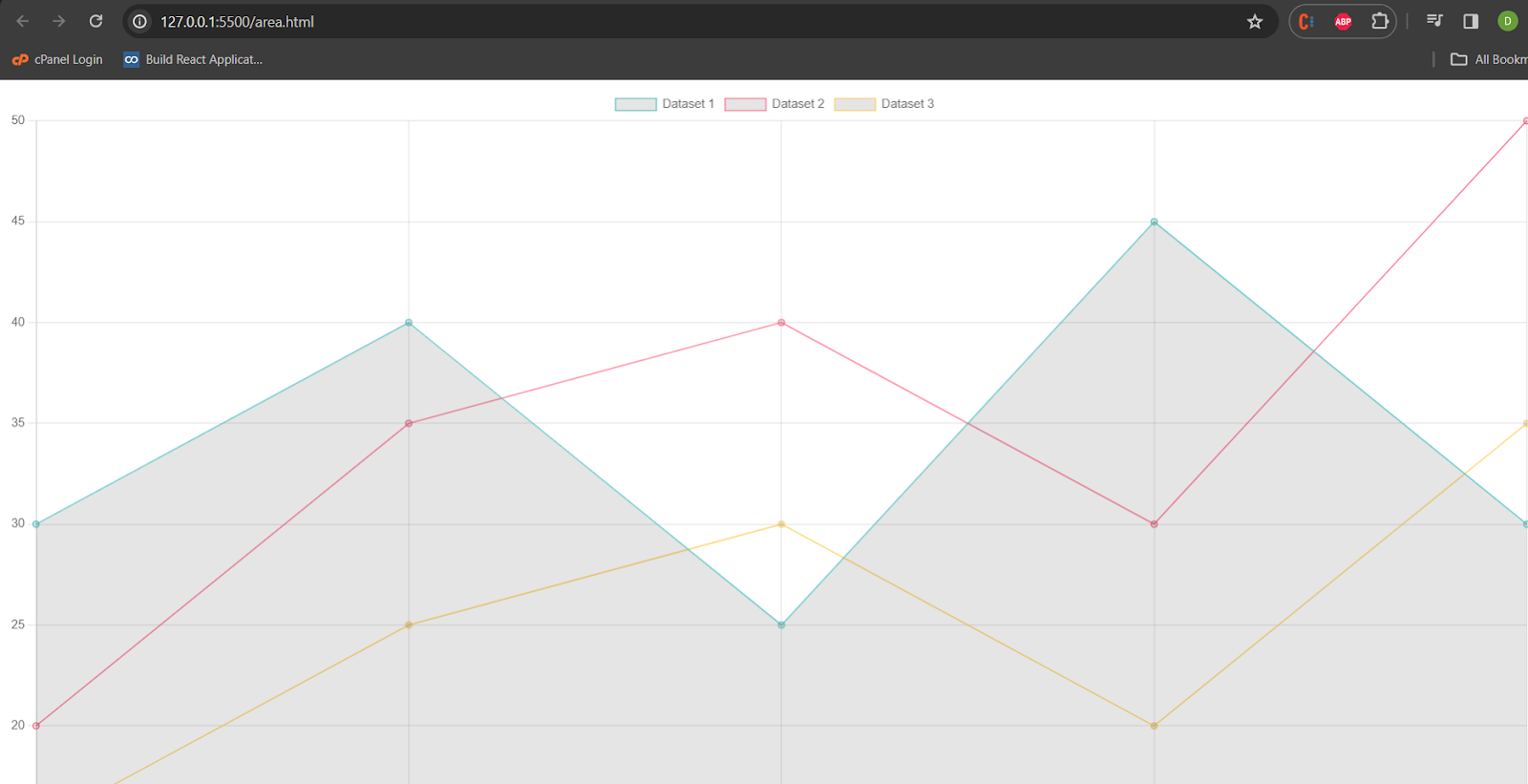The width and height of the screenshot is (1528, 784).
Task: Click the red C extension icon
Action: click(x=1306, y=21)
